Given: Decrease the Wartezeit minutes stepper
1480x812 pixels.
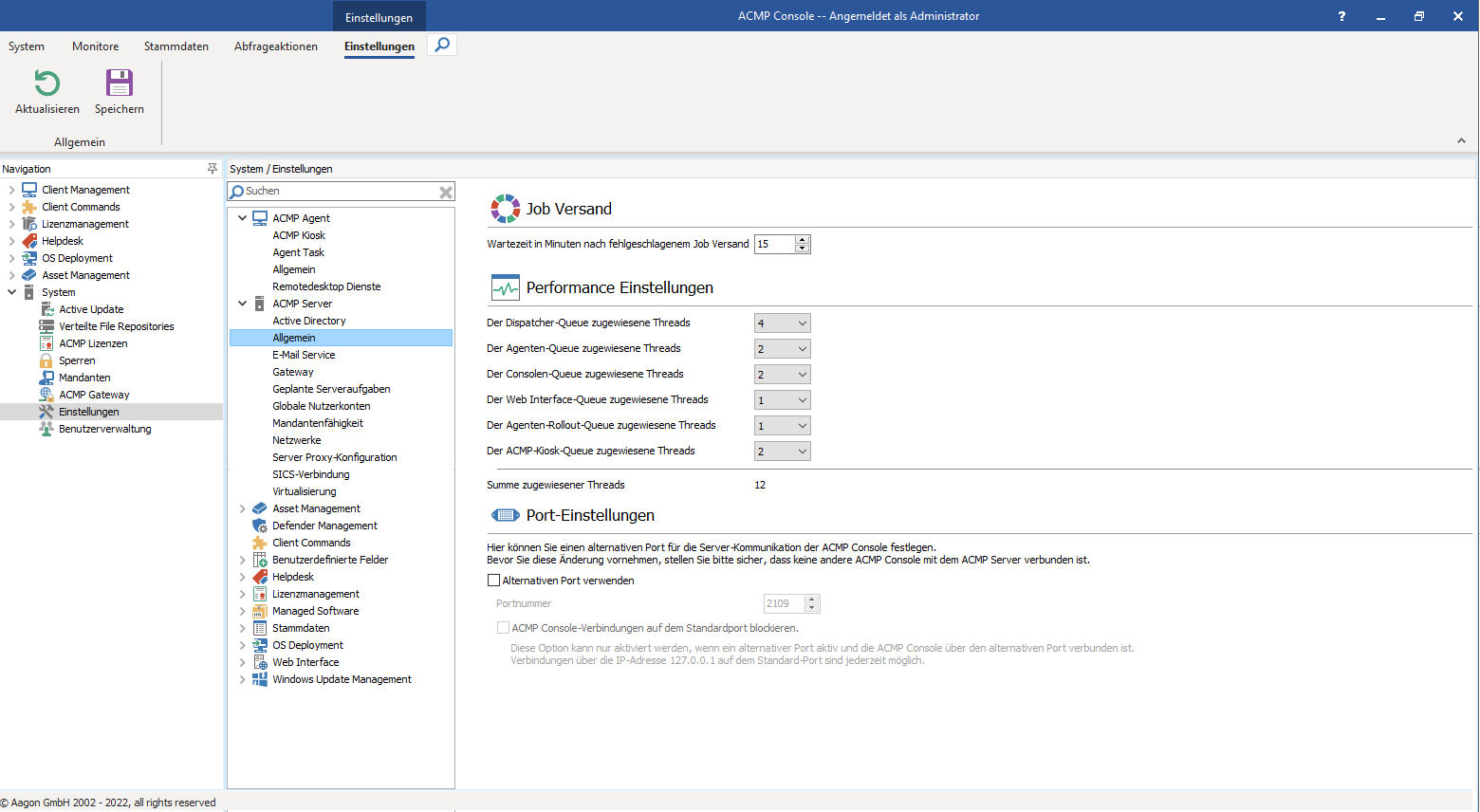Looking at the screenshot, I should click(x=803, y=249).
